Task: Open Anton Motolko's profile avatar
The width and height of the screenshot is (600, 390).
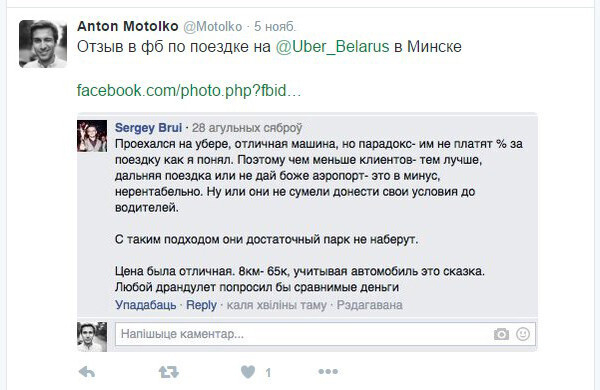Action: click(43, 44)
